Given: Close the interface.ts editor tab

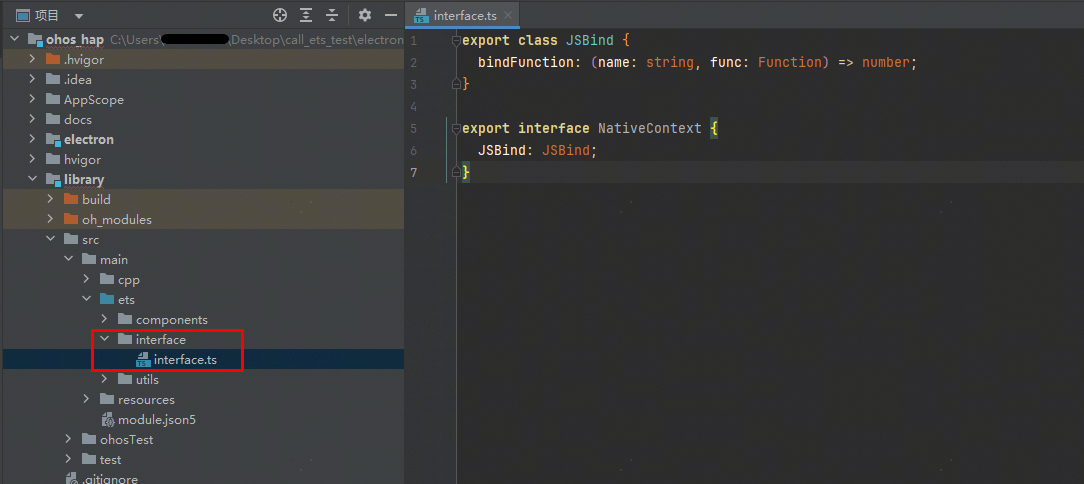Looking at the screenshot, I should [x=508, y=15].
